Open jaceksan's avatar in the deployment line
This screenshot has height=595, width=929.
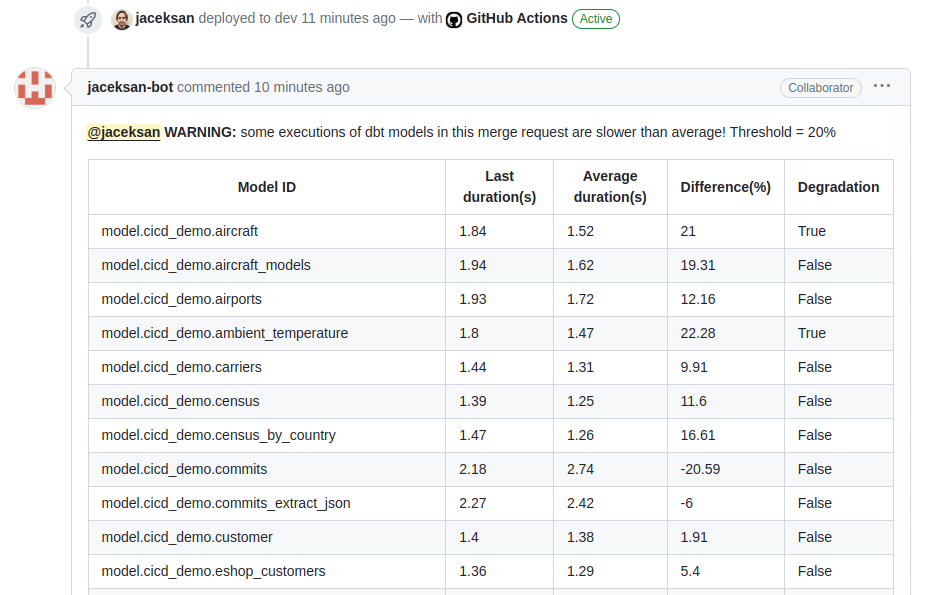tap(121, 18)
